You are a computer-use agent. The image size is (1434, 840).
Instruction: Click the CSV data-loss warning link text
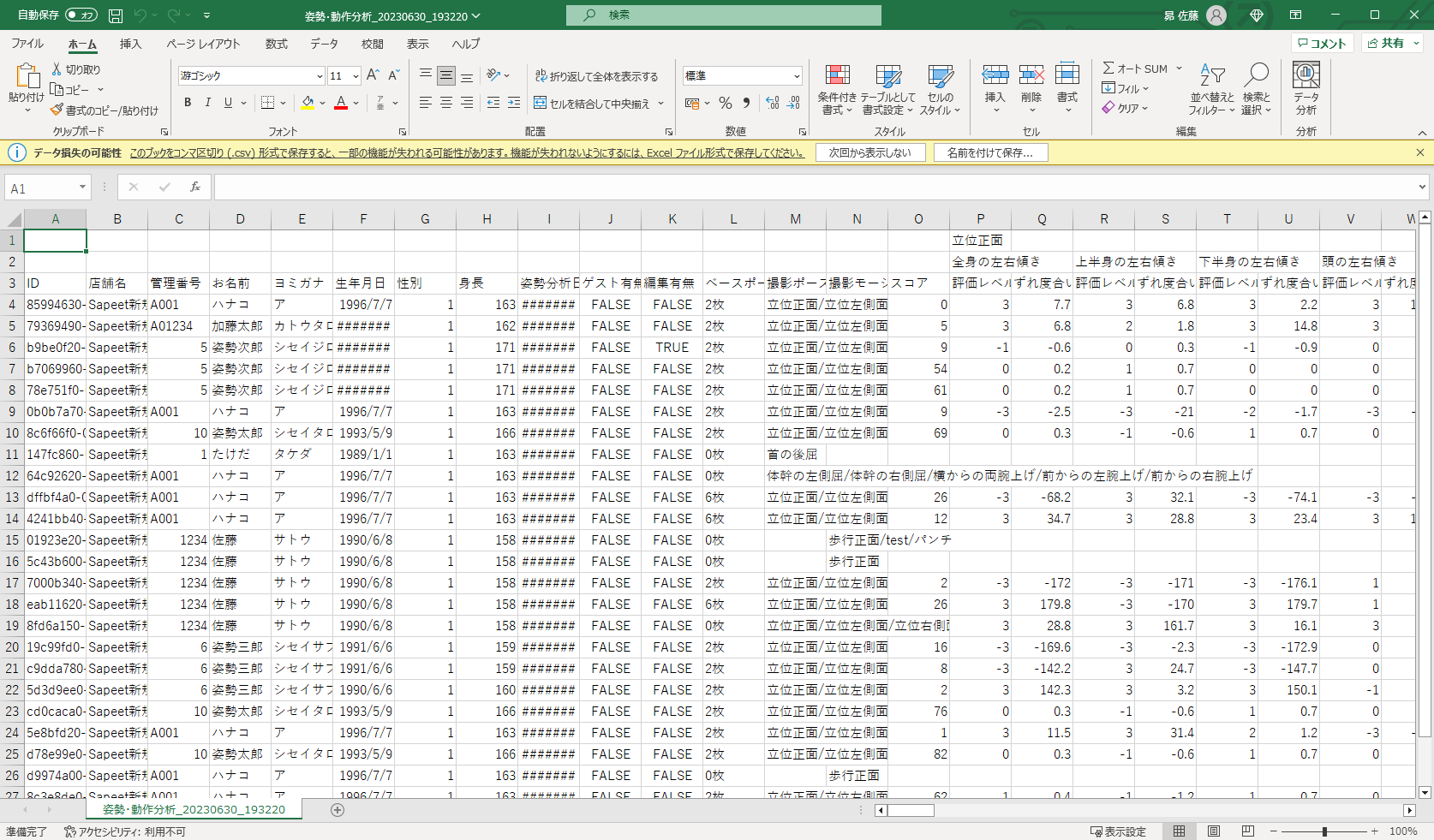[468, 153]
